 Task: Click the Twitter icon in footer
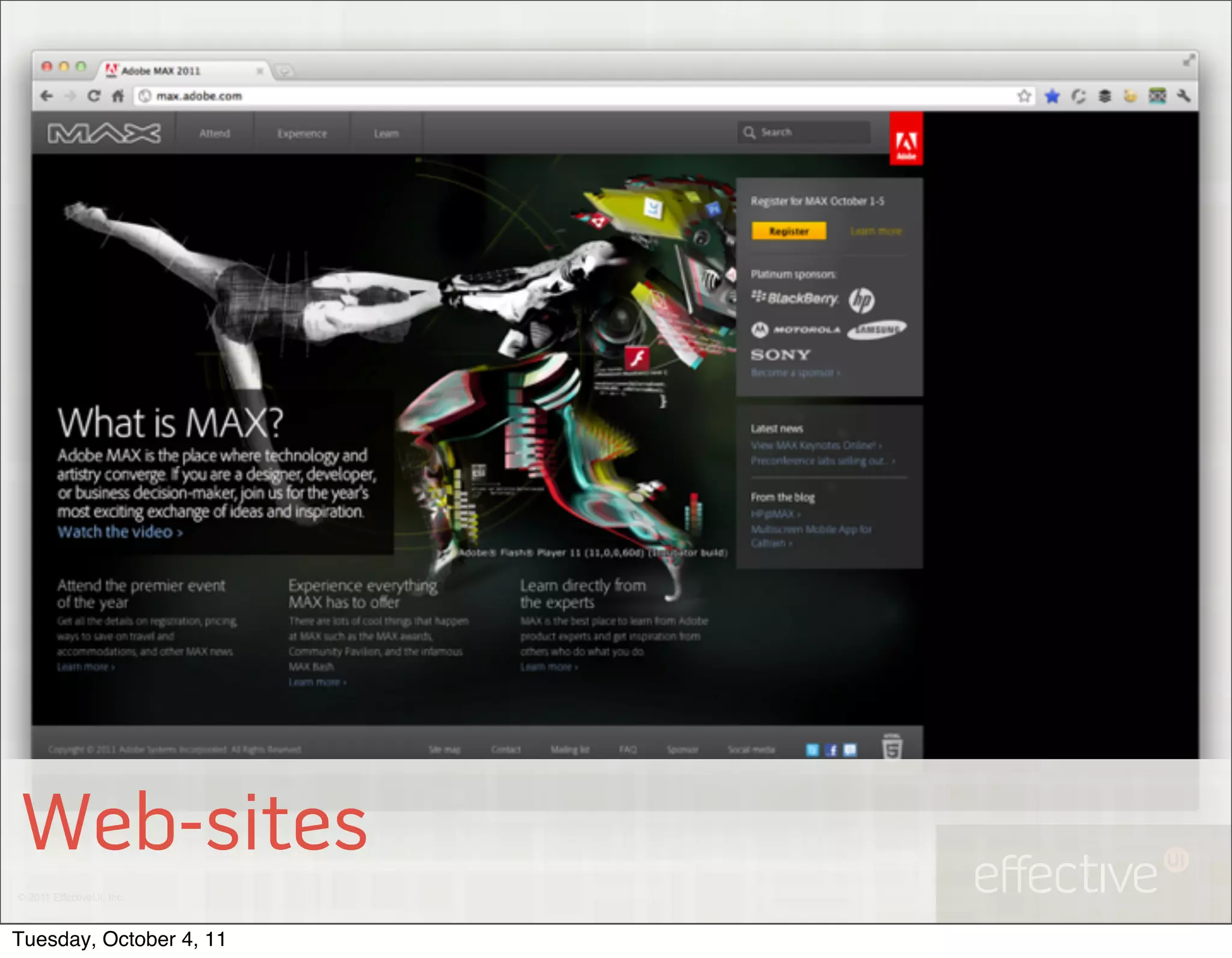pyautogui.click(x=812, y=749)
